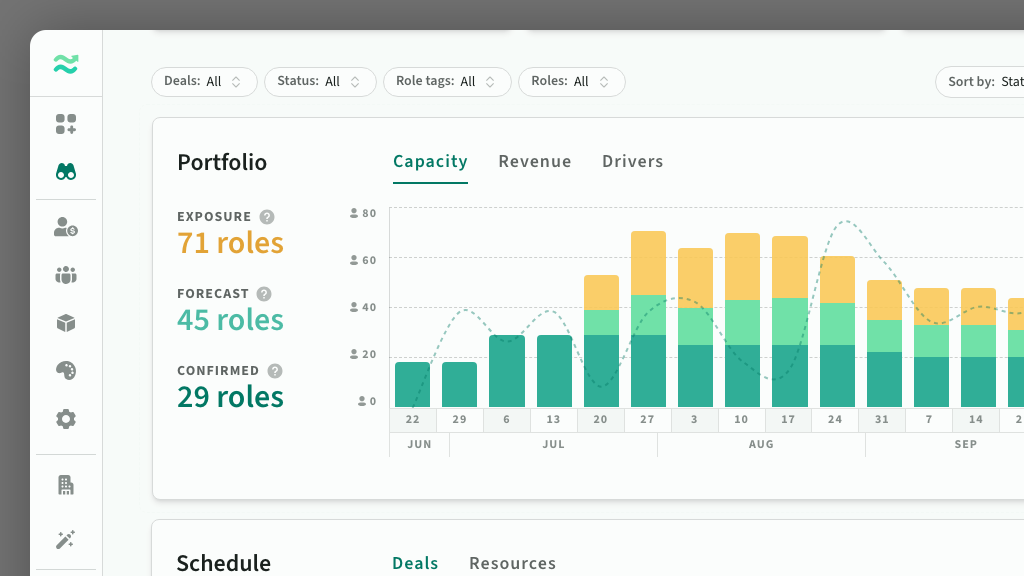Click the wave logo icon in sidebar
1024x576 pixels.
(66, 64)
